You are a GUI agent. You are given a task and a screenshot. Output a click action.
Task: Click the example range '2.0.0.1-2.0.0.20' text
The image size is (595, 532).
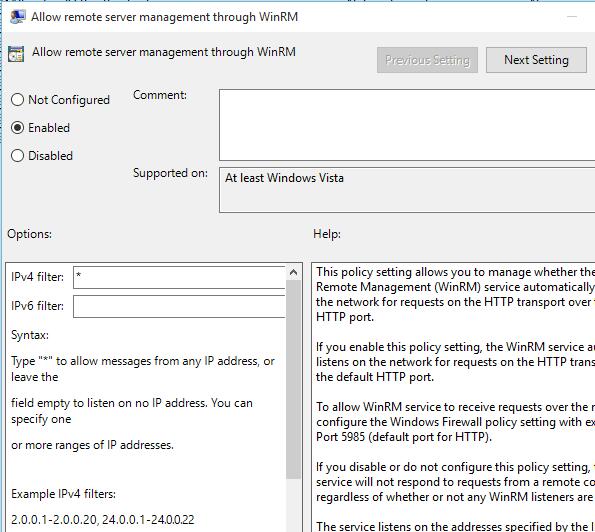(54, 519)
